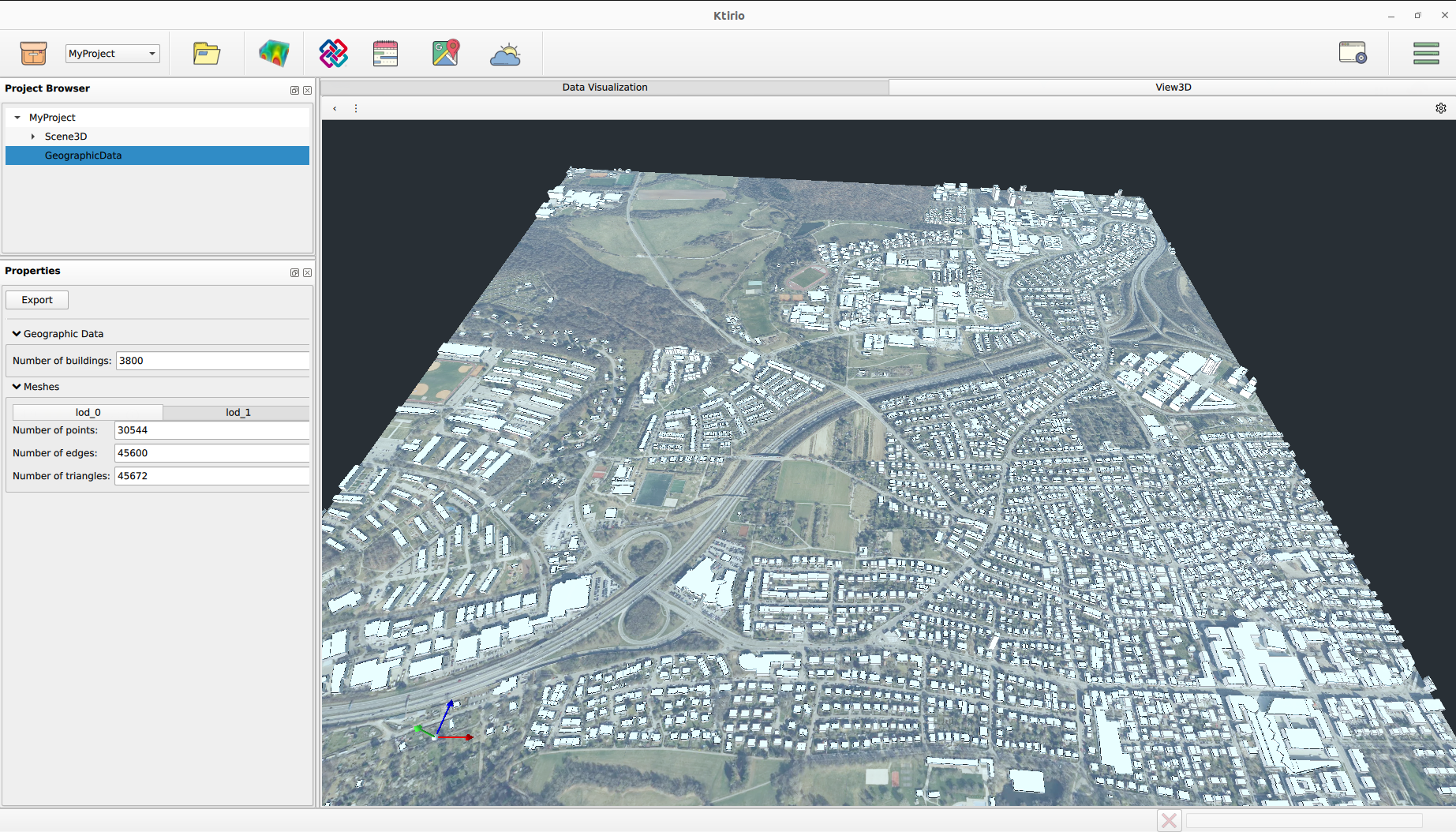Click the XYZ axes orientation gizmo
1456x832 pixels.
tap(443, 721)
